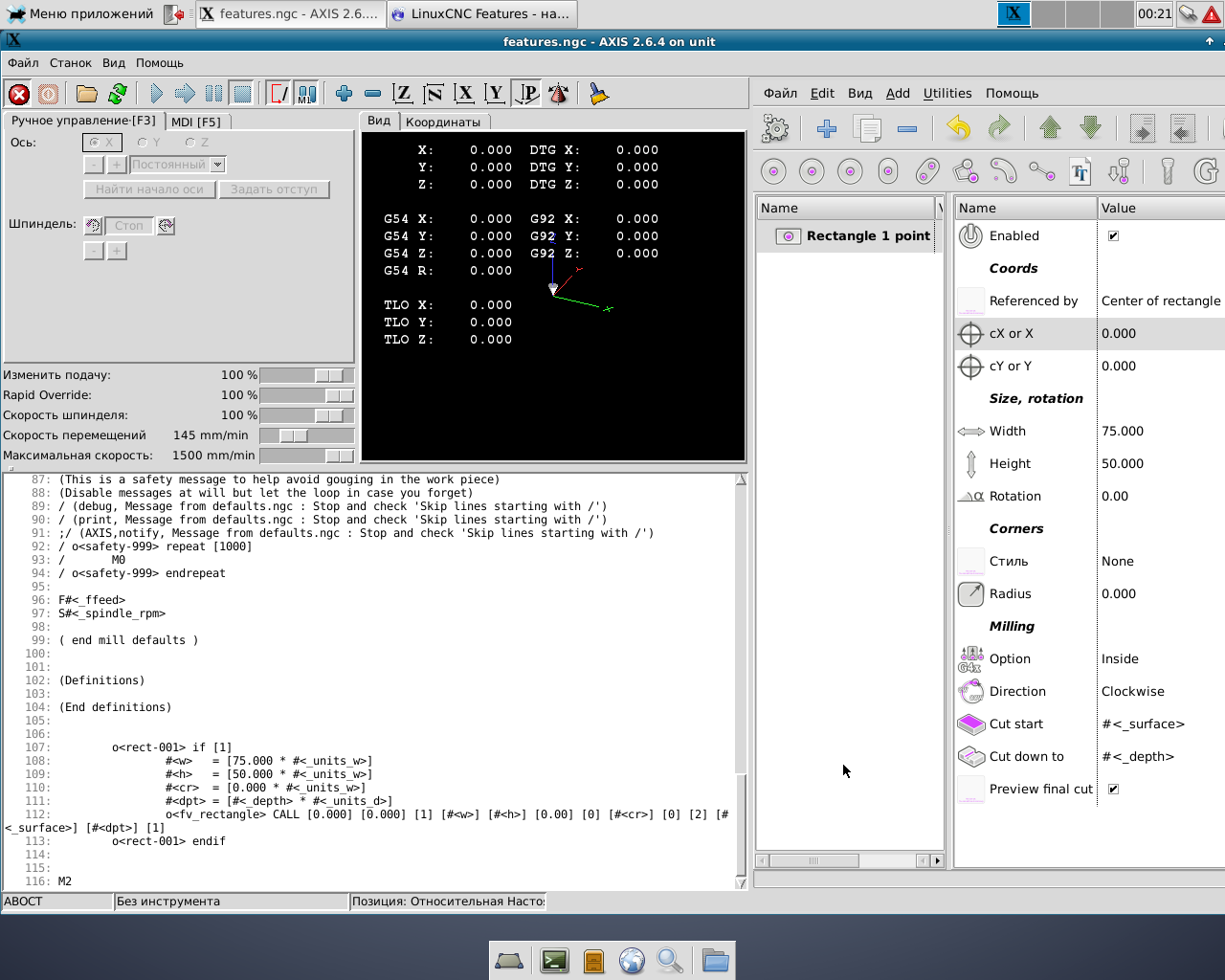The height and width of the screenshot is (980, 1225).
Task: Reload the current file with green arrows
Action: [118, 94]
